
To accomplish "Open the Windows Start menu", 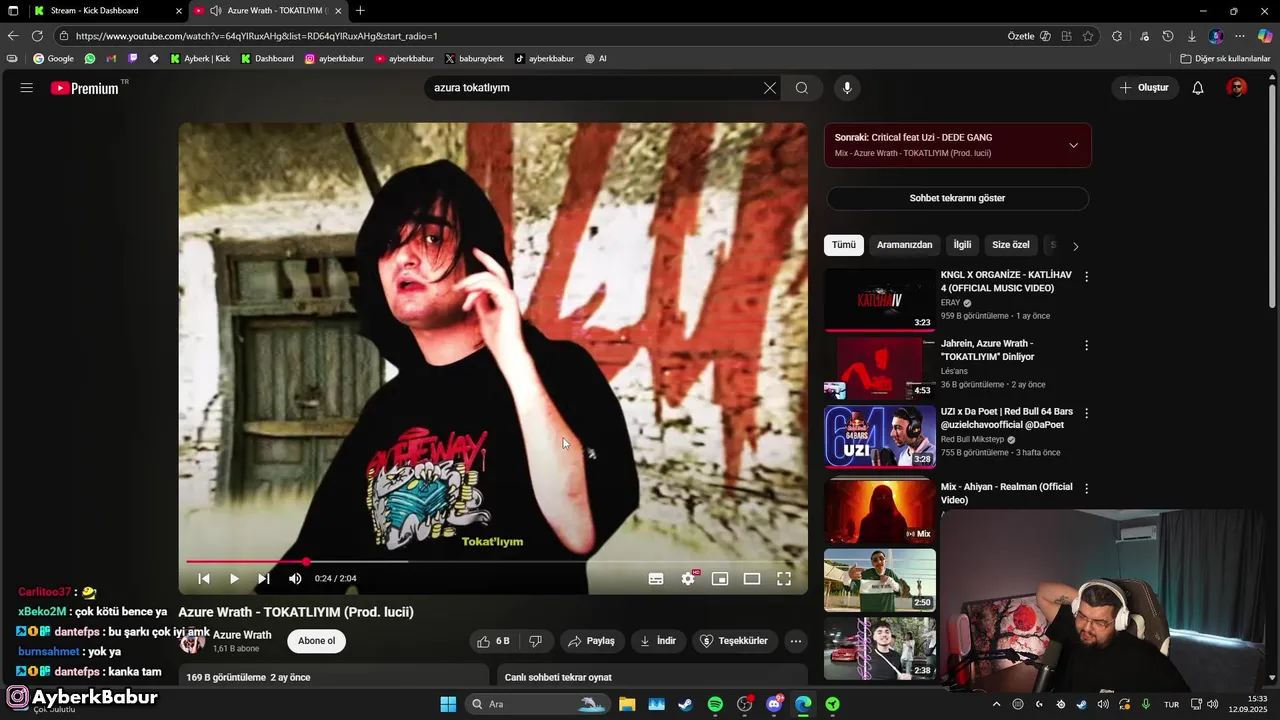I will tap(448, 704).
